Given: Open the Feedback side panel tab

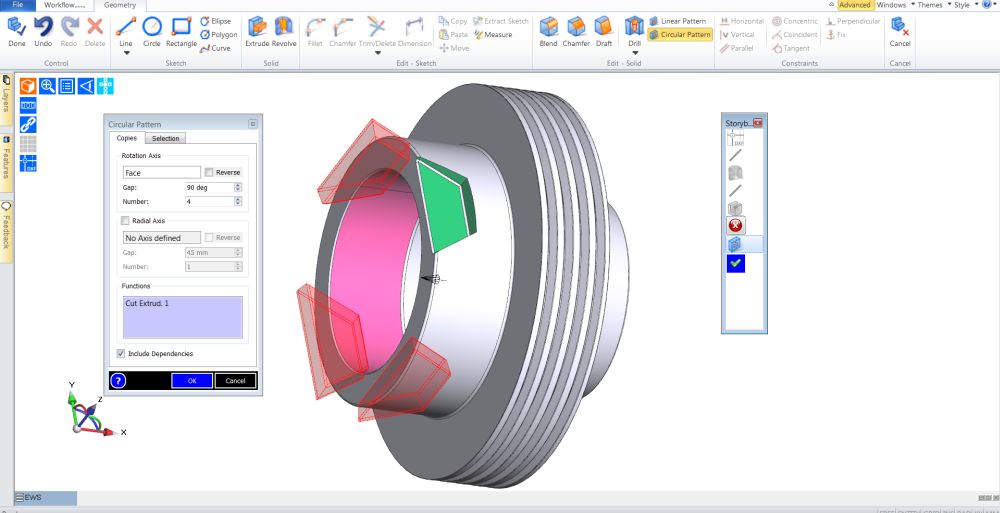Looking at the screenshot, I should pyautogui.click(x=6, y=231).
